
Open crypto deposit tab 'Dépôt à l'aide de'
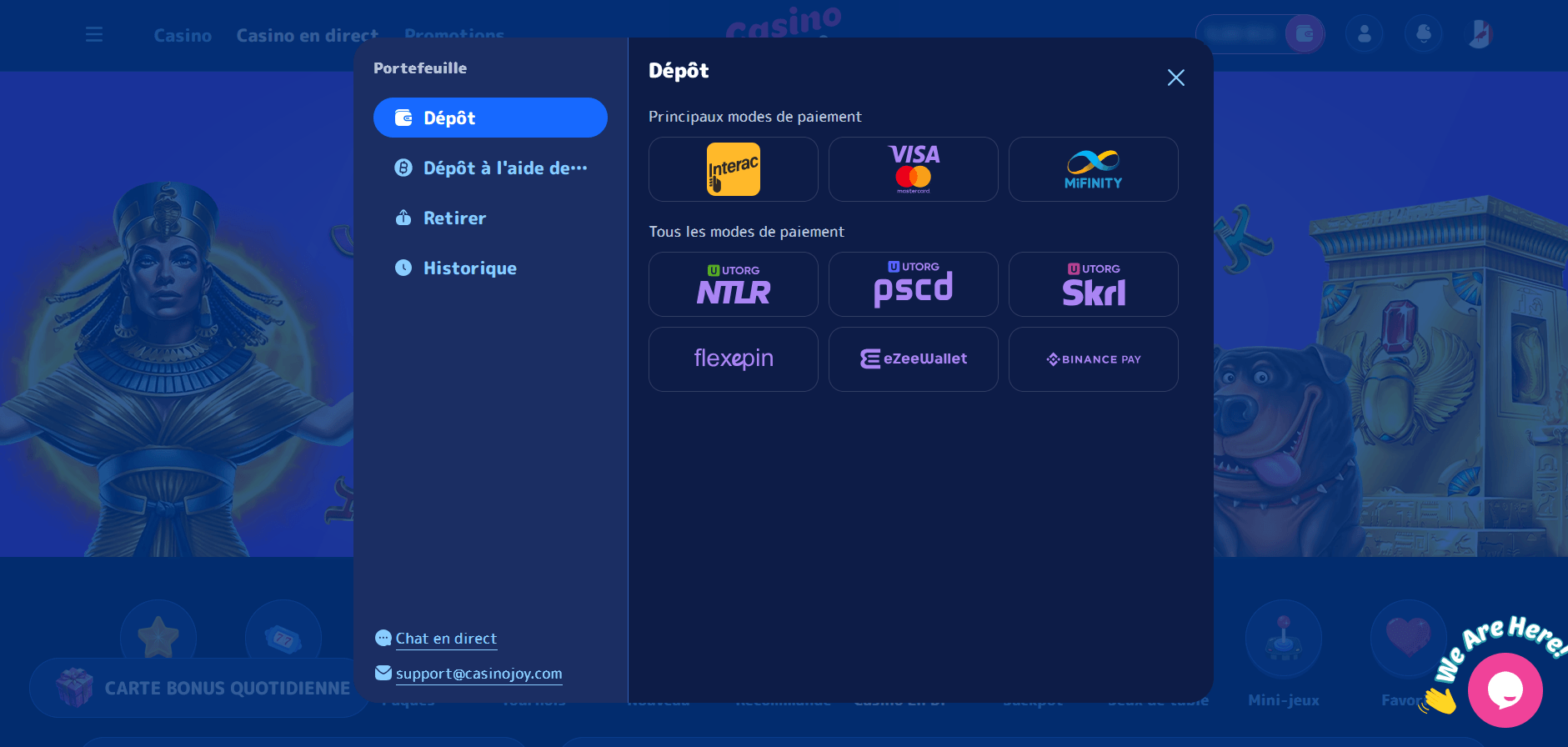(x=490, y=168)
